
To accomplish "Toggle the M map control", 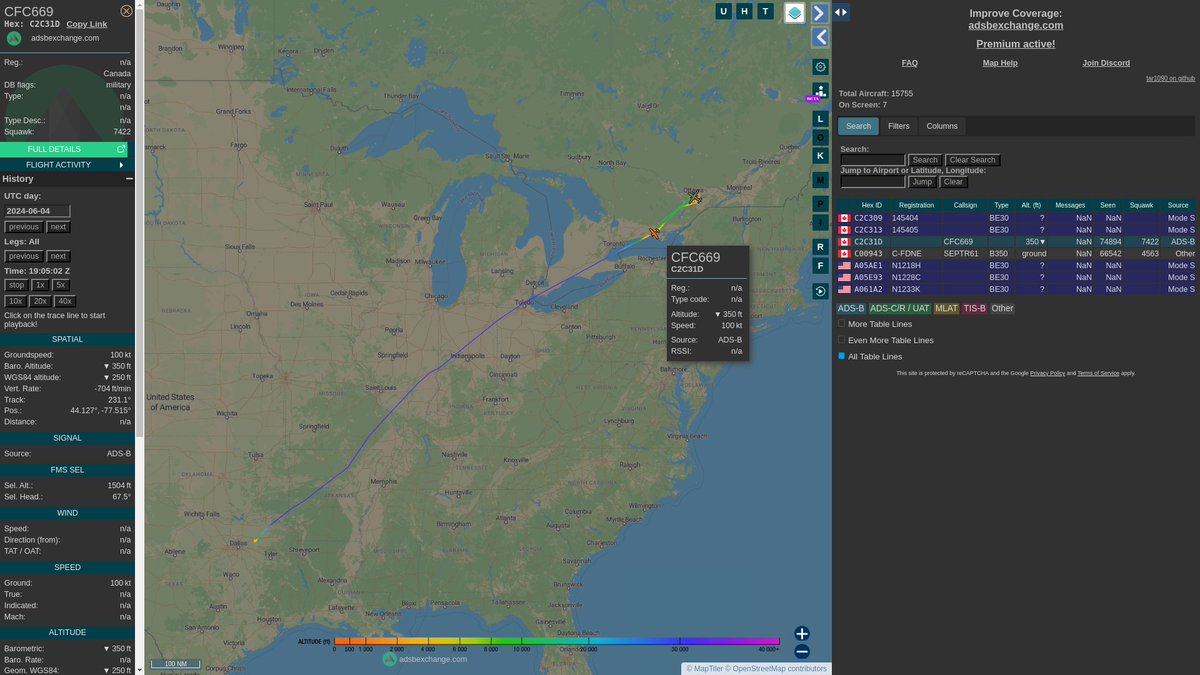I will pyautogui.click(x=820, y=180).
